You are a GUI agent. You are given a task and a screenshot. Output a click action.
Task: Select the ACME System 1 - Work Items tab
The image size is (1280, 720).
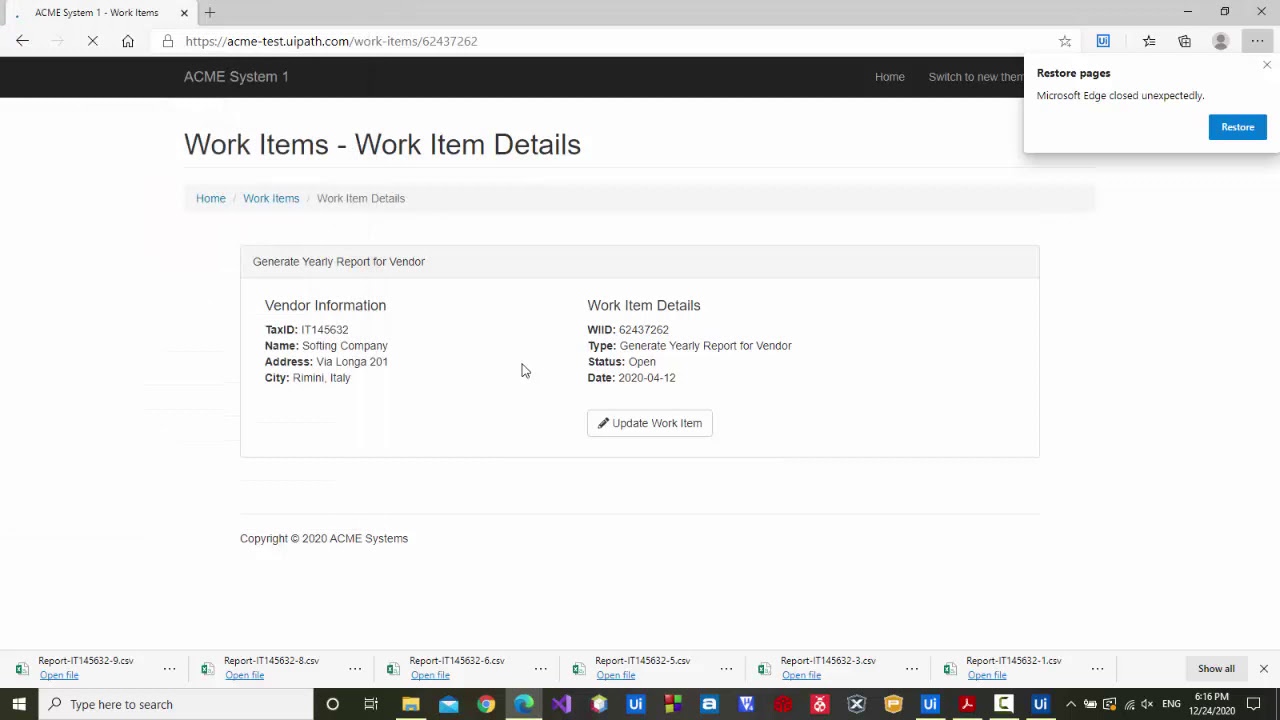point(96,13)
